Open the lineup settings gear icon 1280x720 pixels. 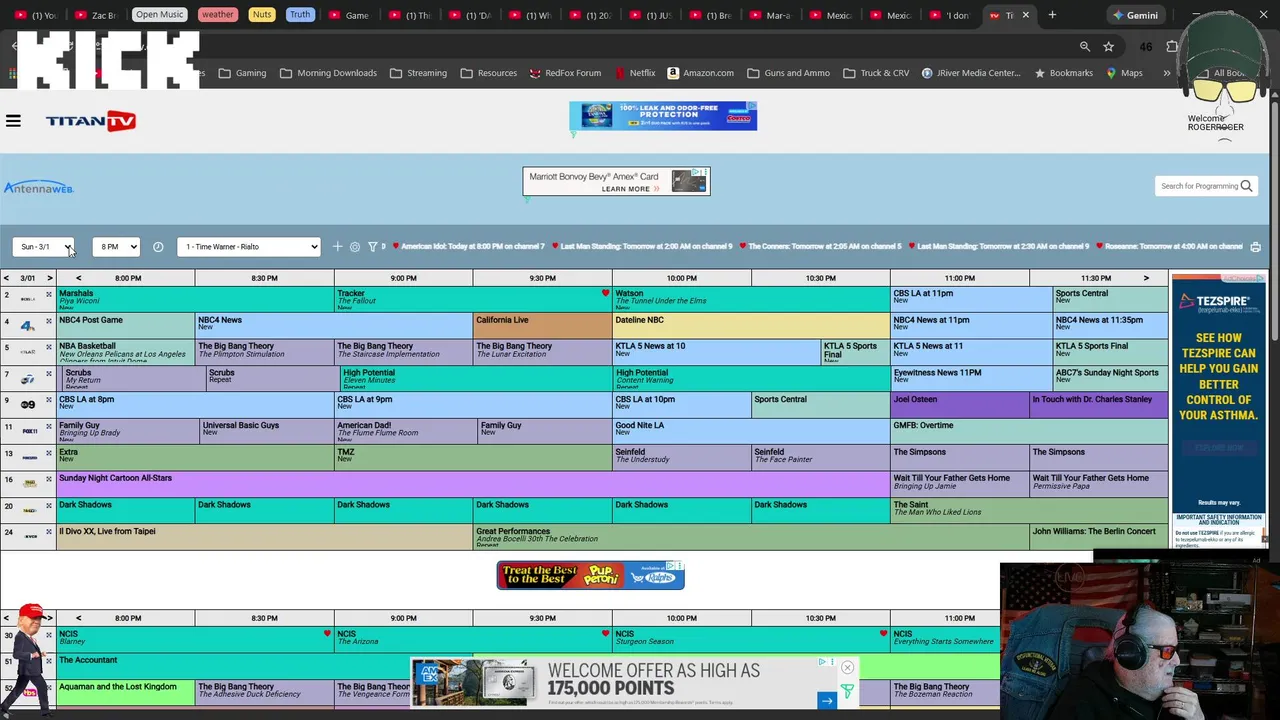(x=355, y=247)
